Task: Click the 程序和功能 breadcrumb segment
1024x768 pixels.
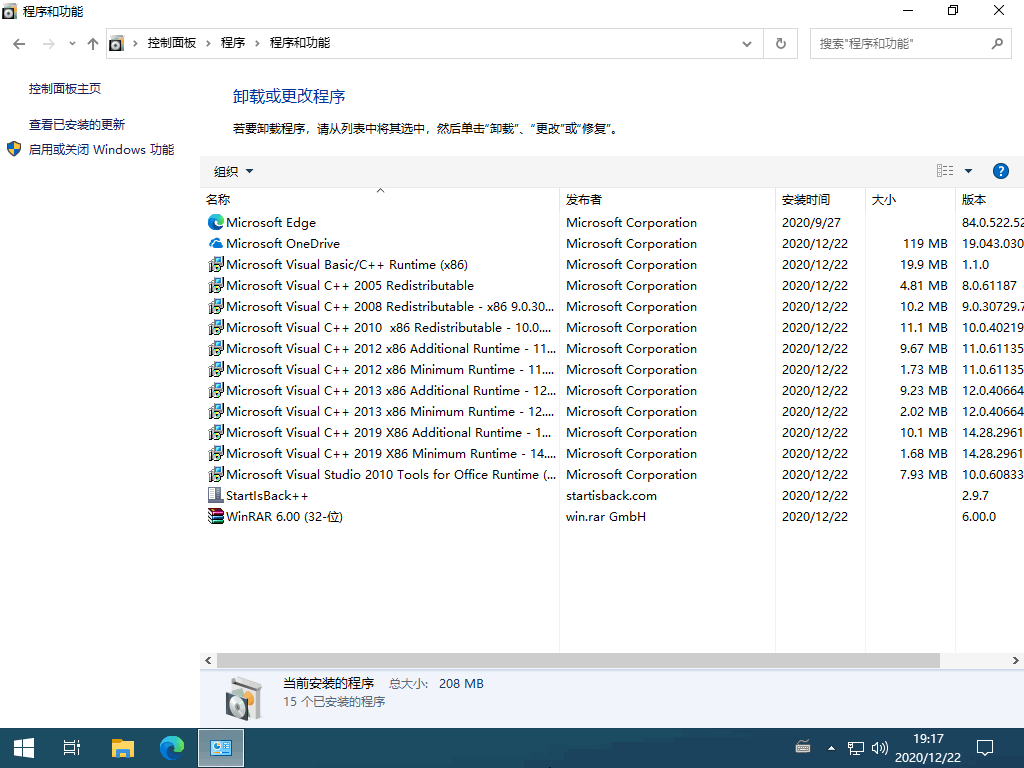Action: tap(300, 43)
